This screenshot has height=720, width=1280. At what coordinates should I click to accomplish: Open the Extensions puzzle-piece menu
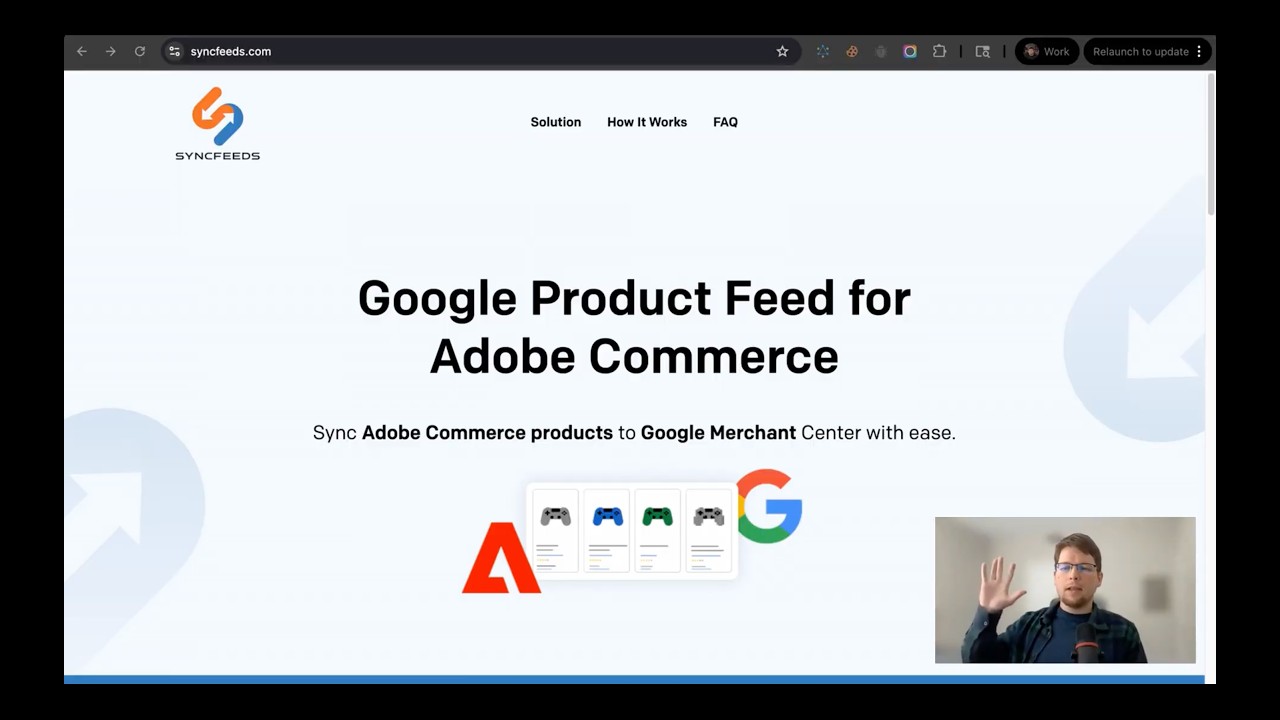(x=939, y=52)
